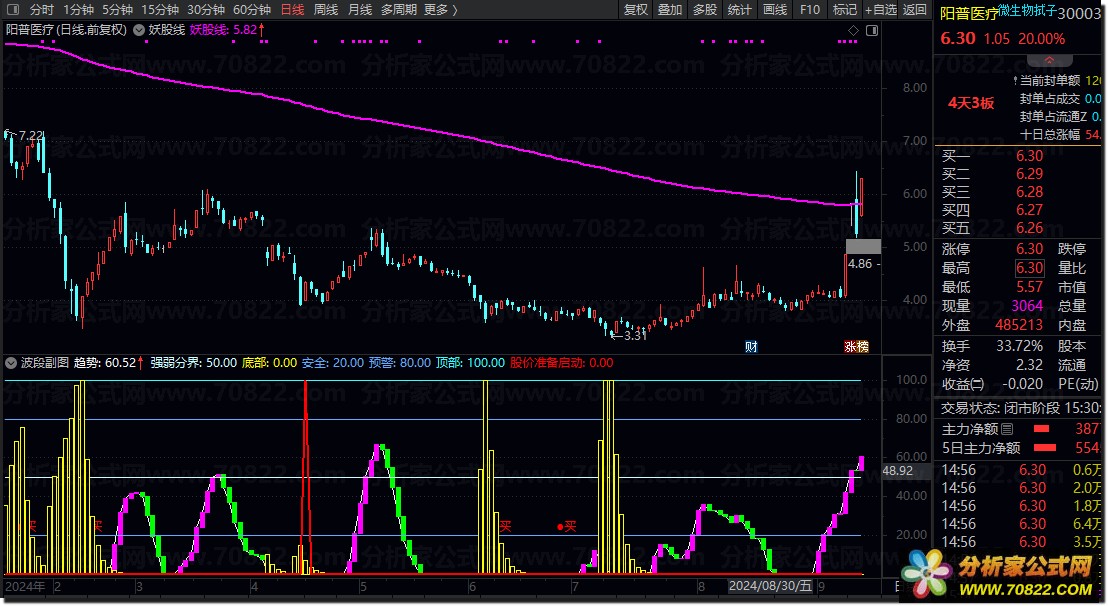Click the 现量 value 3064

click(x=1027, y=306)
